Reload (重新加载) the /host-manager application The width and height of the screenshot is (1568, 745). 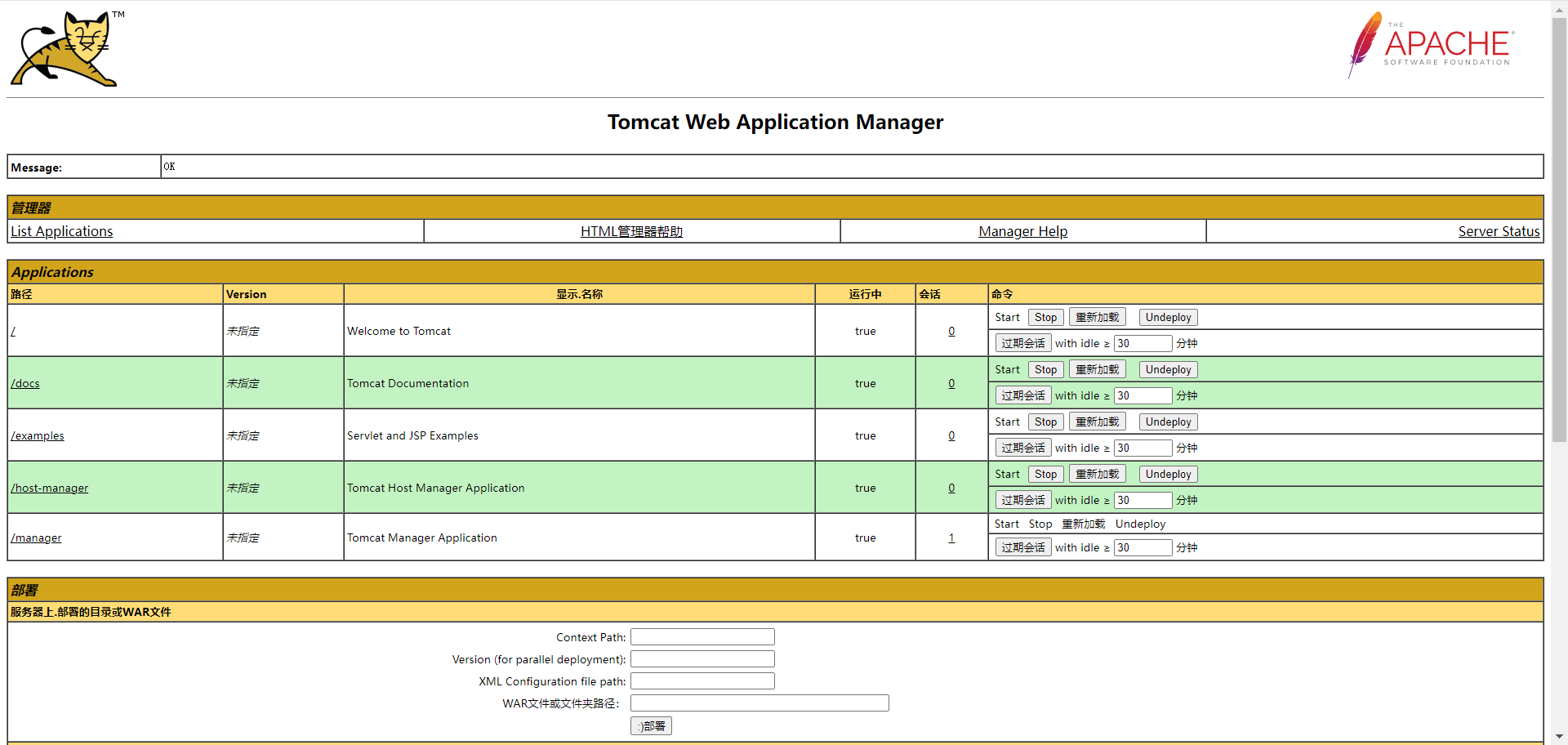(x=1097, y=474)
